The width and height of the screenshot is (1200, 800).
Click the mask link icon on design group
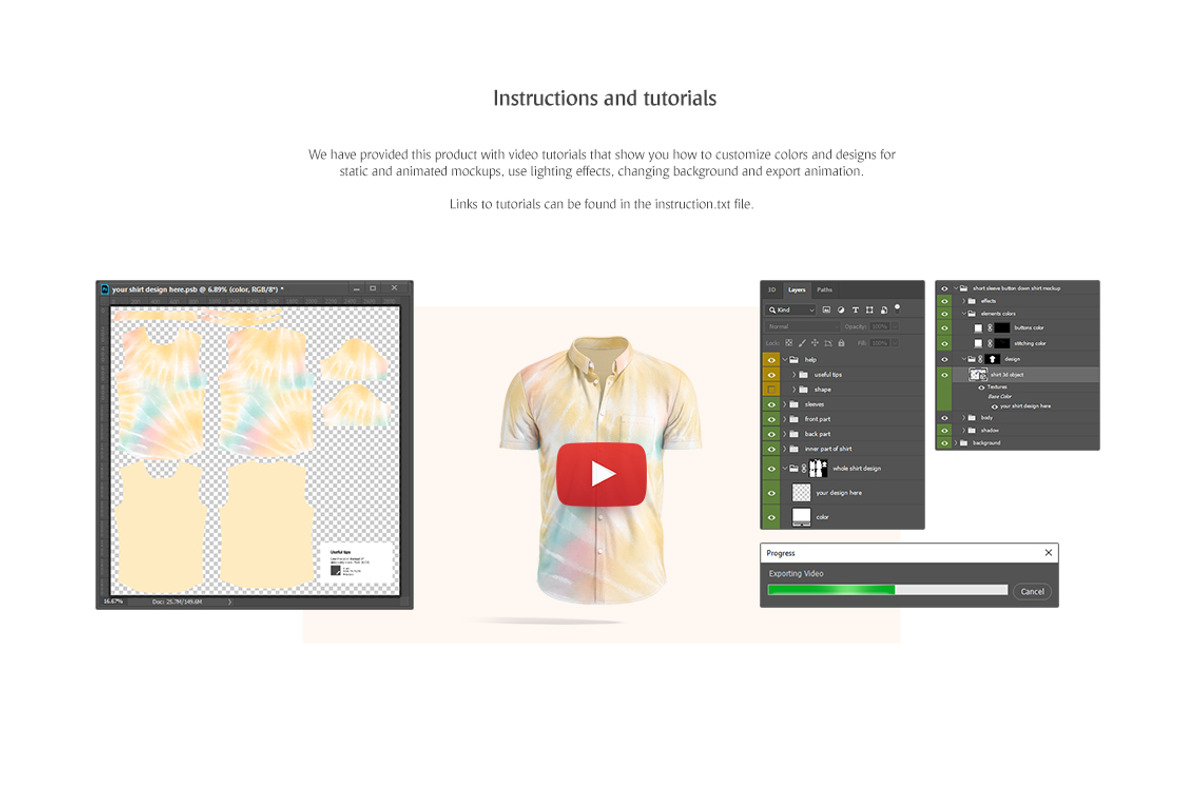coord(980,359)
